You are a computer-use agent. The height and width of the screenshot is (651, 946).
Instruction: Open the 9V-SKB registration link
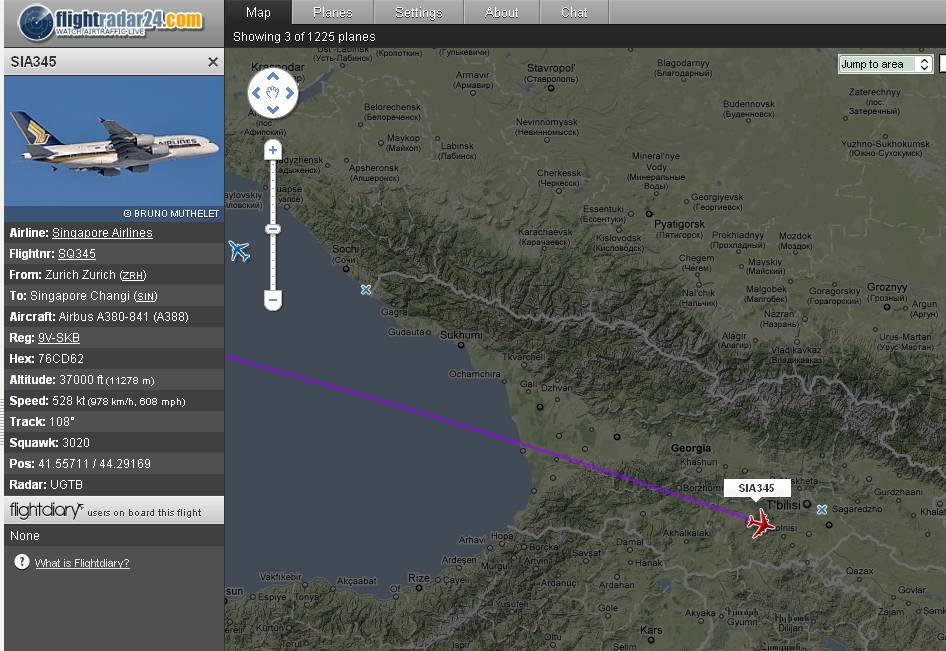click(59, 338)
